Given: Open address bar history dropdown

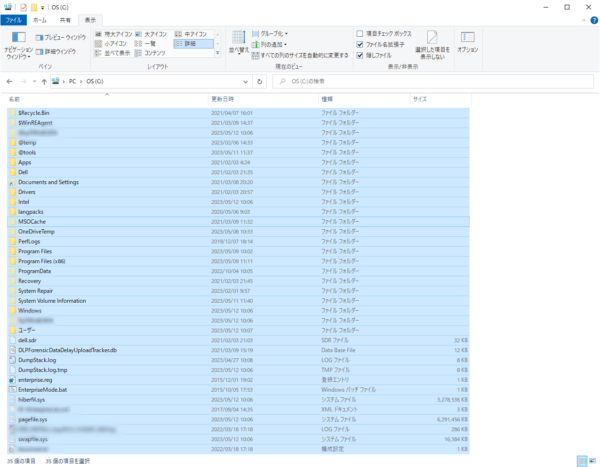Looking at the screenshot, I should click(x=245, y=82).
